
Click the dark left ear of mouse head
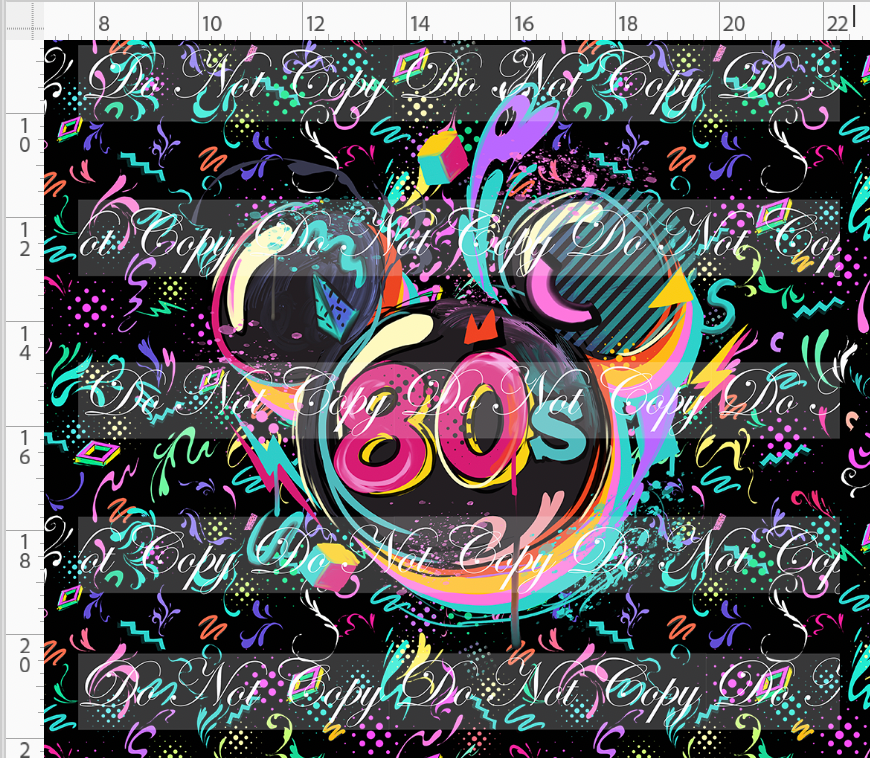[x=300, y=289]
